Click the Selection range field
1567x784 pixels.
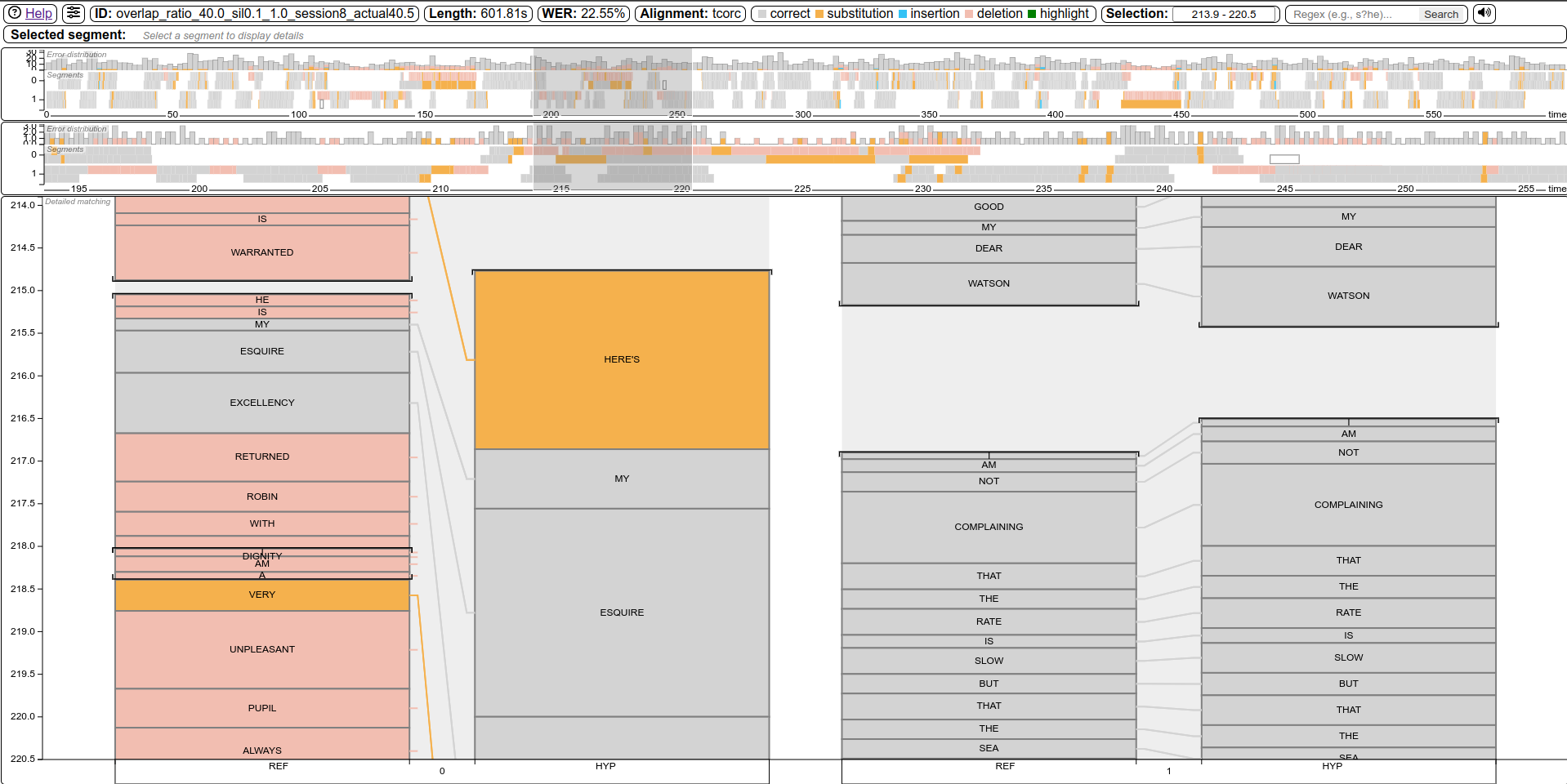tap(1223, 15)
